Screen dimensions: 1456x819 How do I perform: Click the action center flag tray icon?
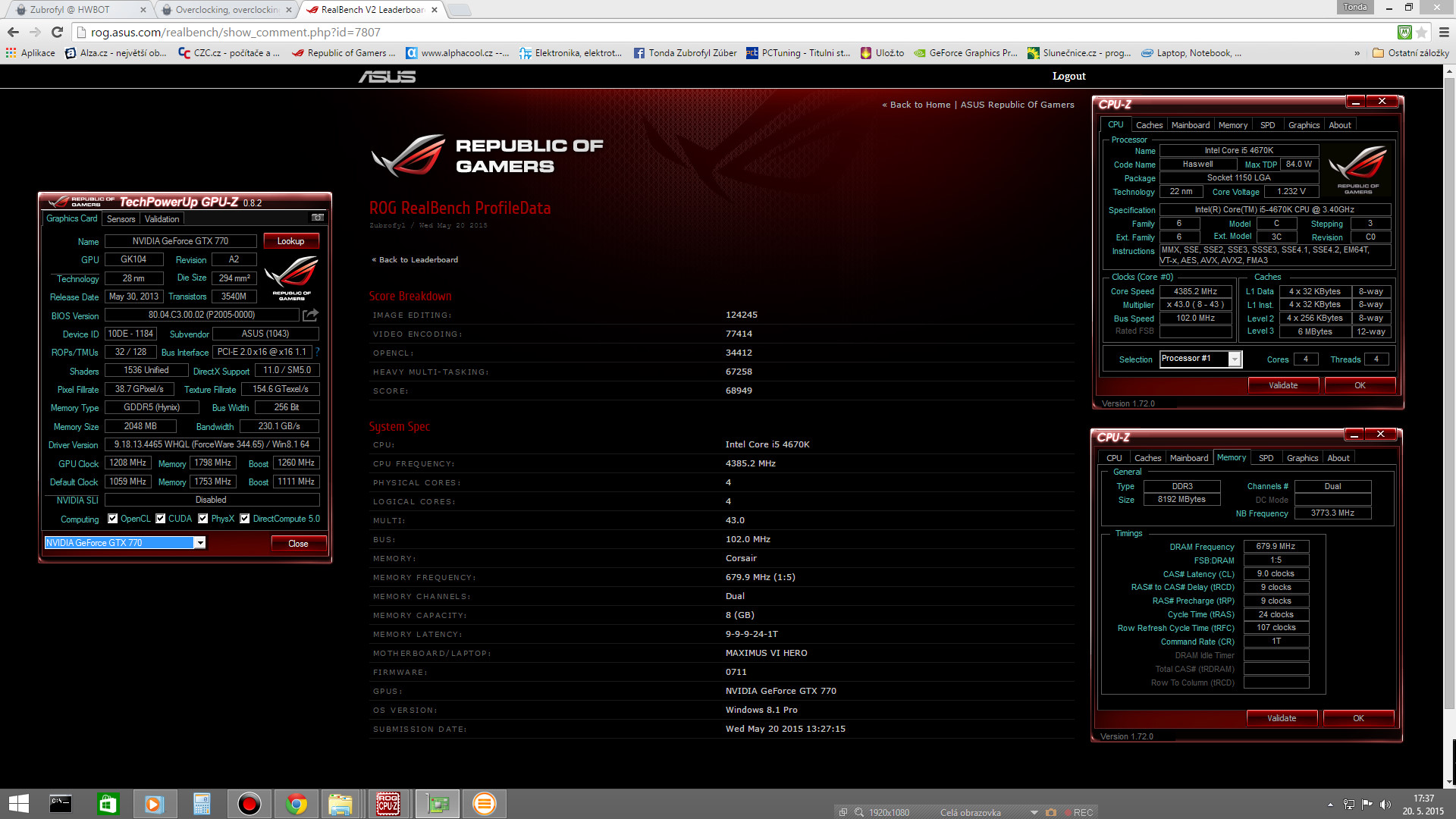coord(1367,805)
